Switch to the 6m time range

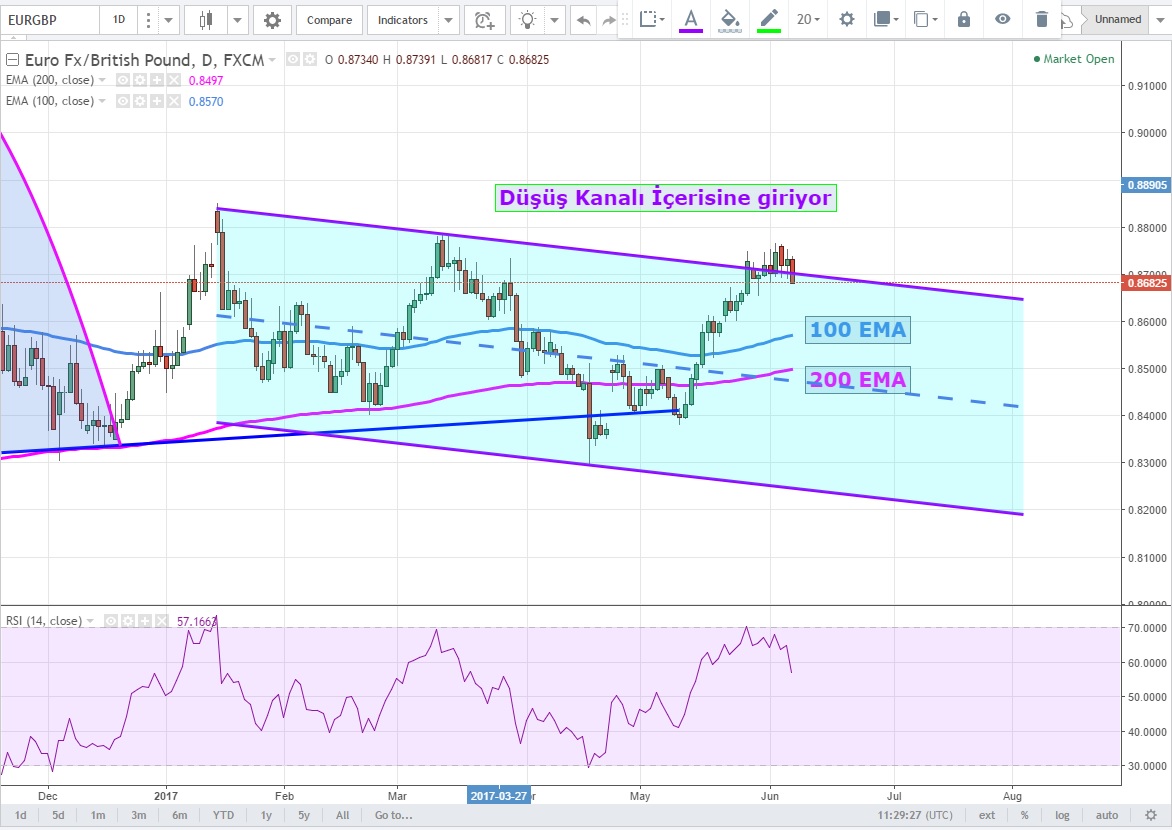pyautogui.click(x=179, y=815)
